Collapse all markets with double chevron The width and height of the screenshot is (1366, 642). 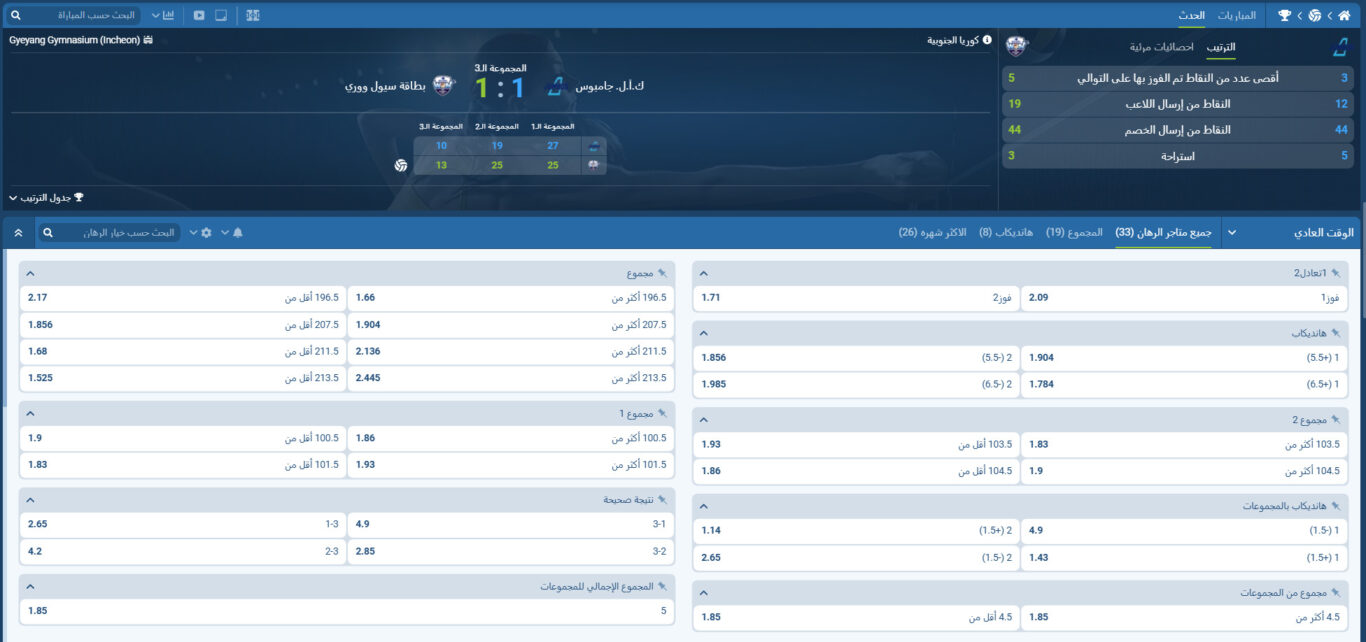point(18,232)
